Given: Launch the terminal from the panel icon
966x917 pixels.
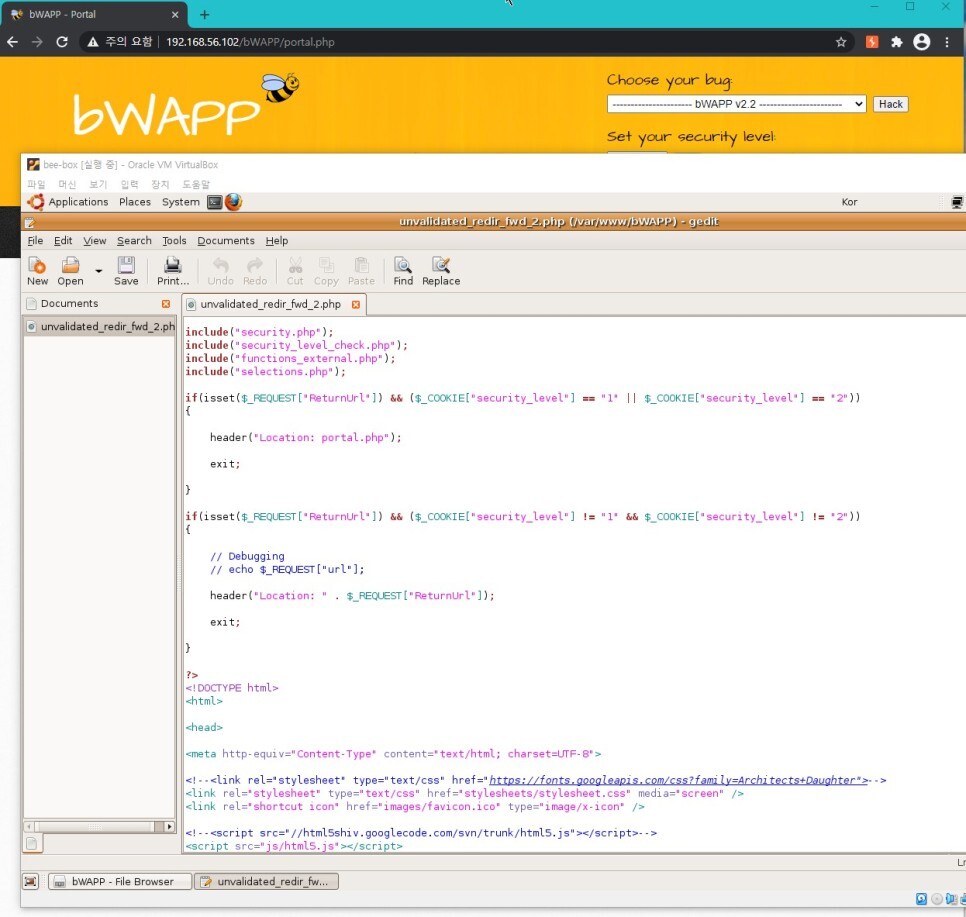Looking at the screenshot, I should point(214,202).
